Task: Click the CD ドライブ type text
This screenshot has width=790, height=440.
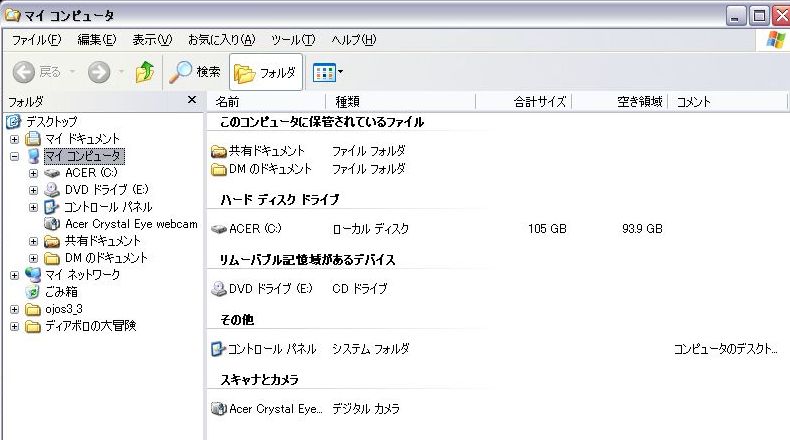Action: click(360, 289)
